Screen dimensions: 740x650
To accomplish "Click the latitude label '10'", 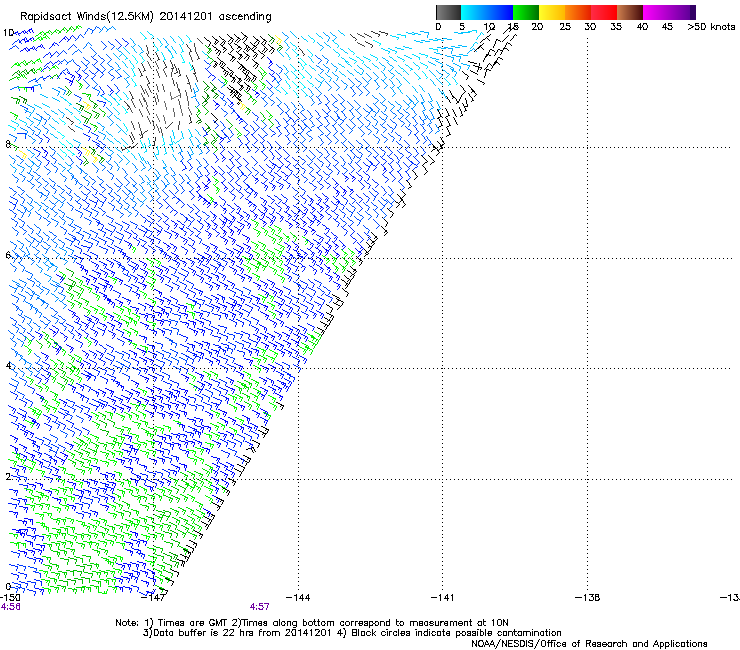I will click(x=8, y=33).
